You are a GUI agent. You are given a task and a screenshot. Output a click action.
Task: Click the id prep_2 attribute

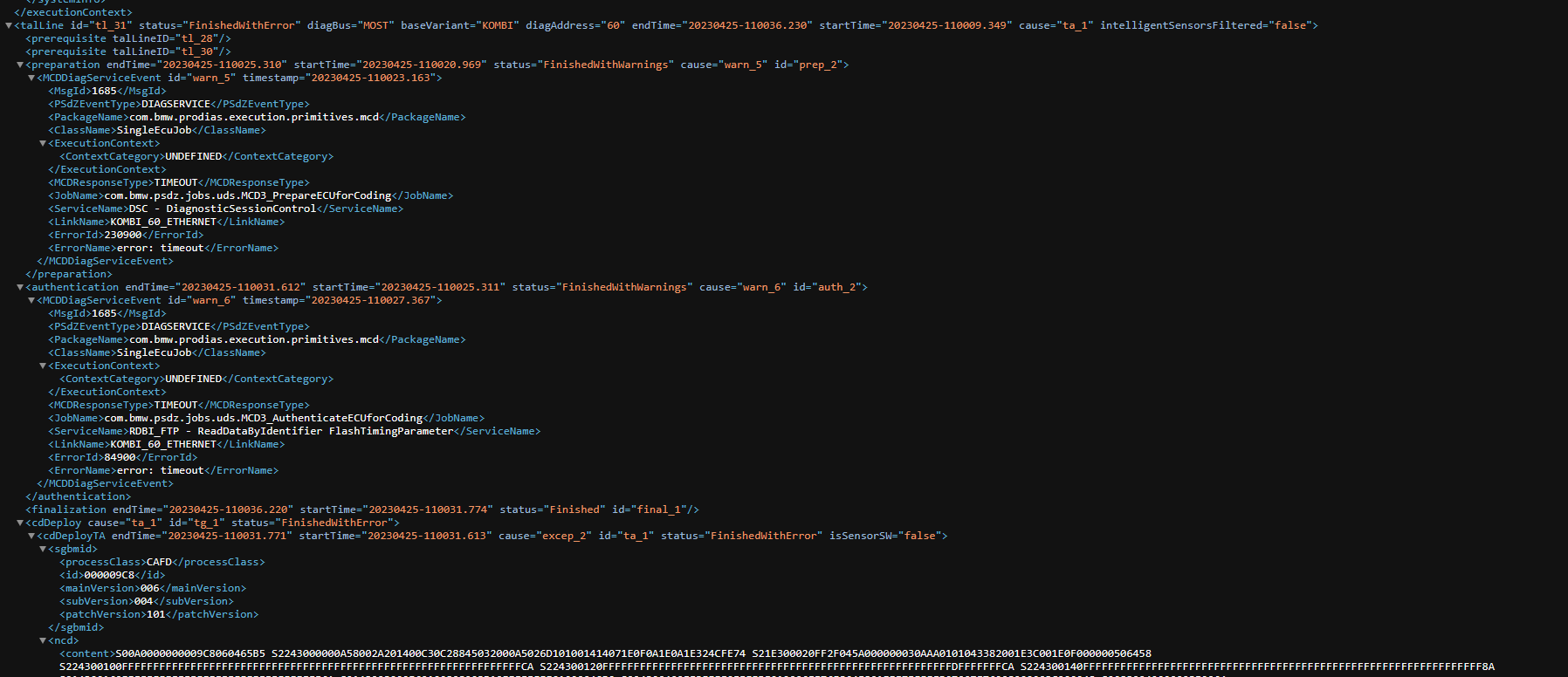point(808,65)
